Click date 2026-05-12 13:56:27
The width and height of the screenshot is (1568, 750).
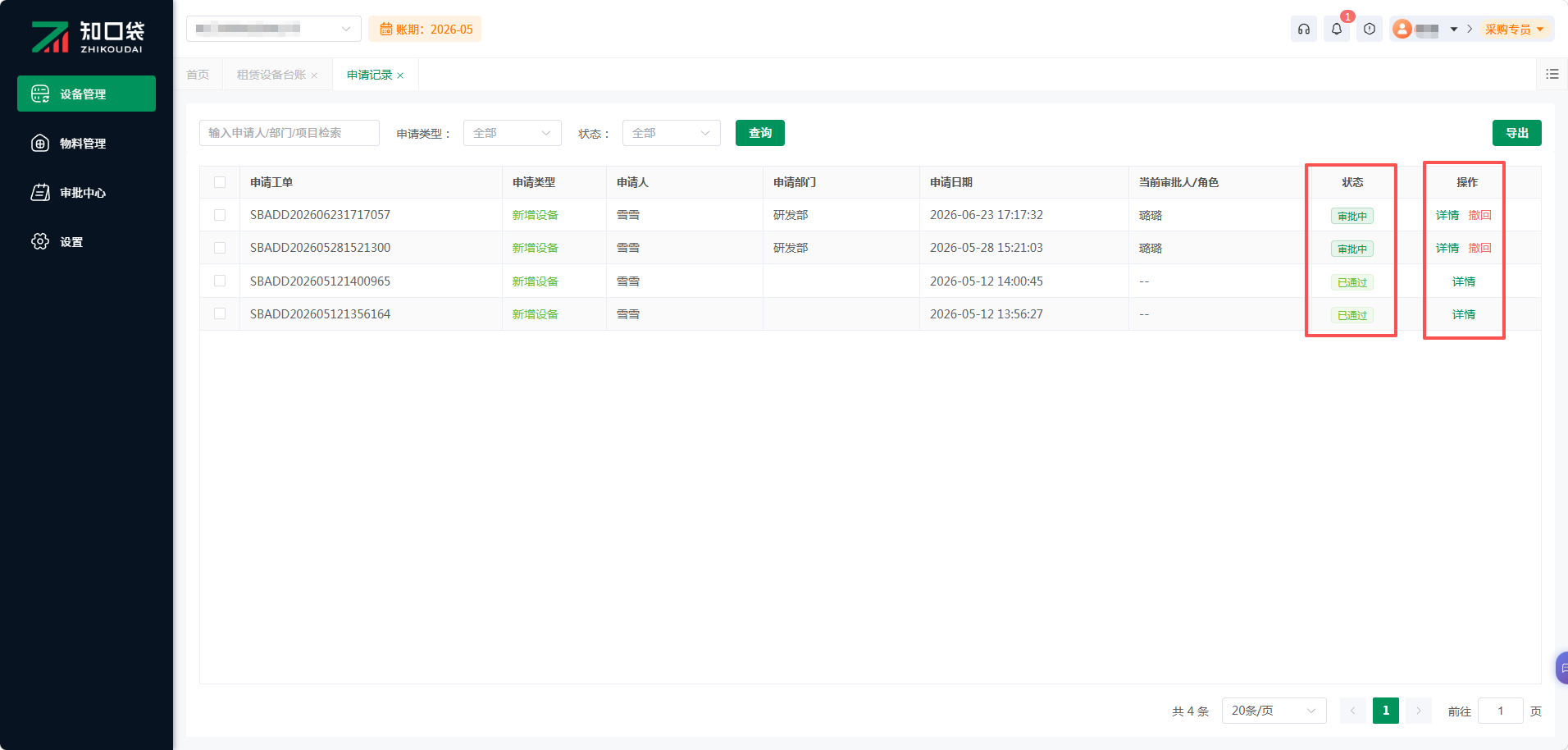987,314
